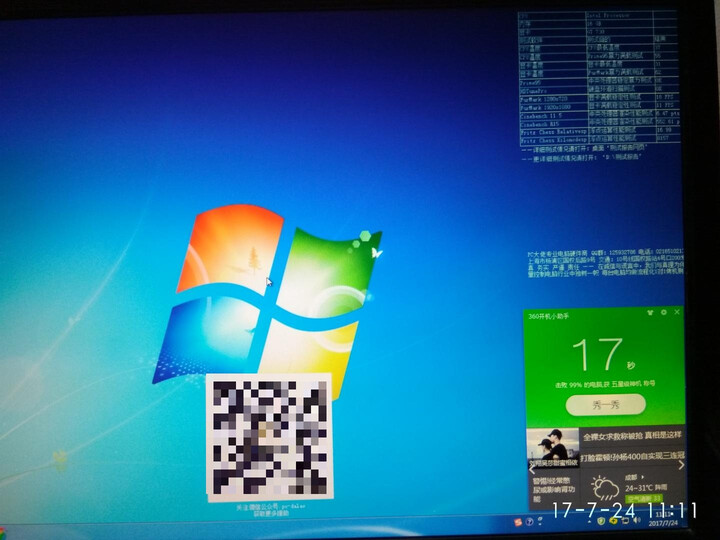720x540 pixels.
Task: Open the input method options icon in the taskbar
Action: point(540,521)
